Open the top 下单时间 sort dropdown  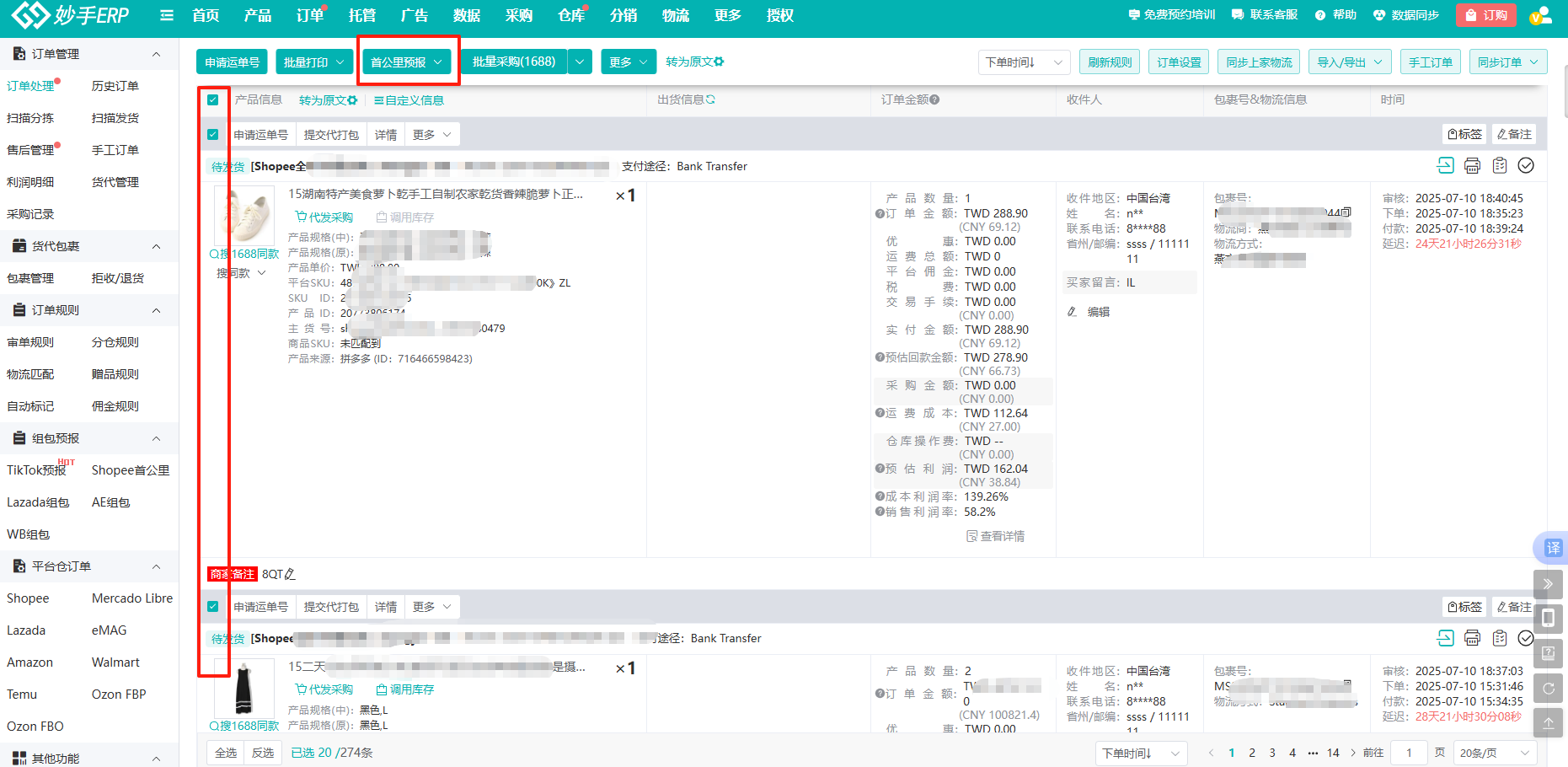tap(1025, 62)
